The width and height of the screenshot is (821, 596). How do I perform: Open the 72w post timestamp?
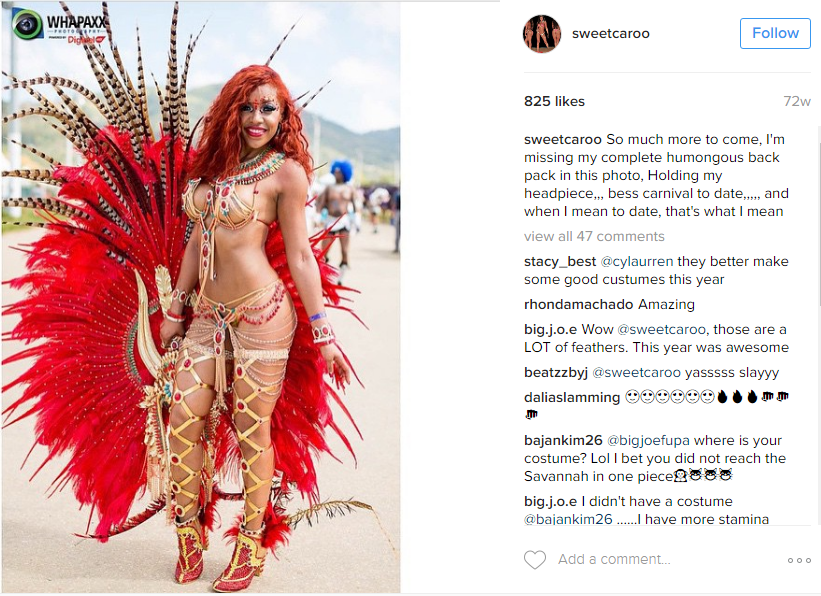click(797, 101)
